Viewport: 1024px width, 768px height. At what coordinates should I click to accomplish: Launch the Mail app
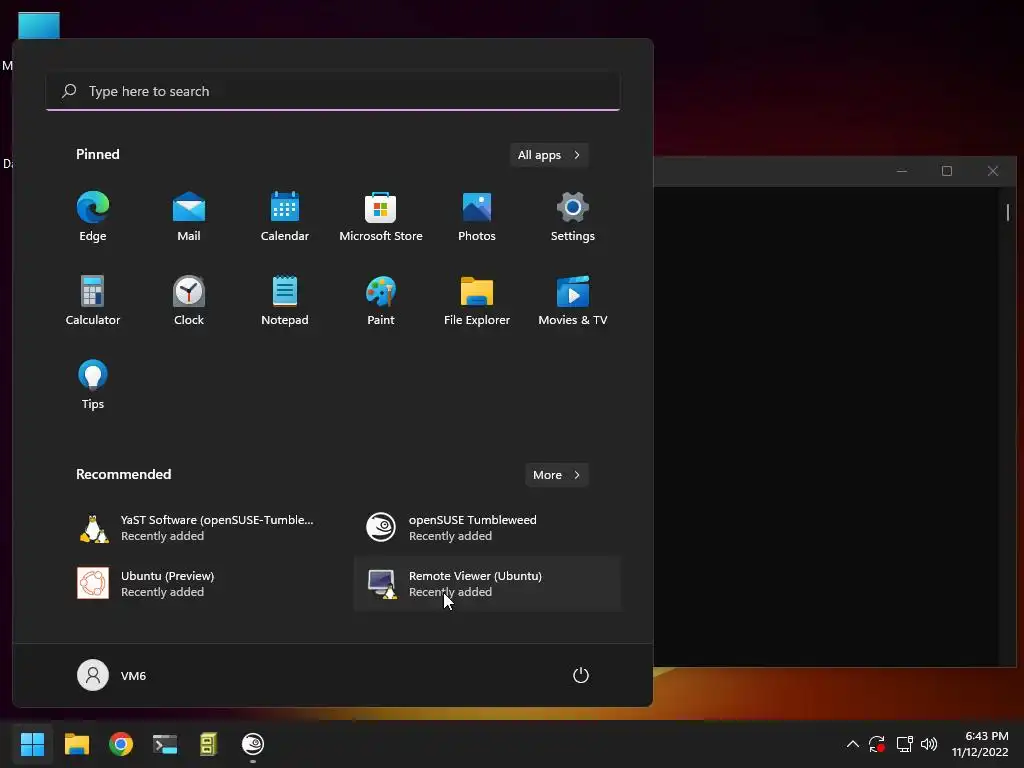coord(189,217)
